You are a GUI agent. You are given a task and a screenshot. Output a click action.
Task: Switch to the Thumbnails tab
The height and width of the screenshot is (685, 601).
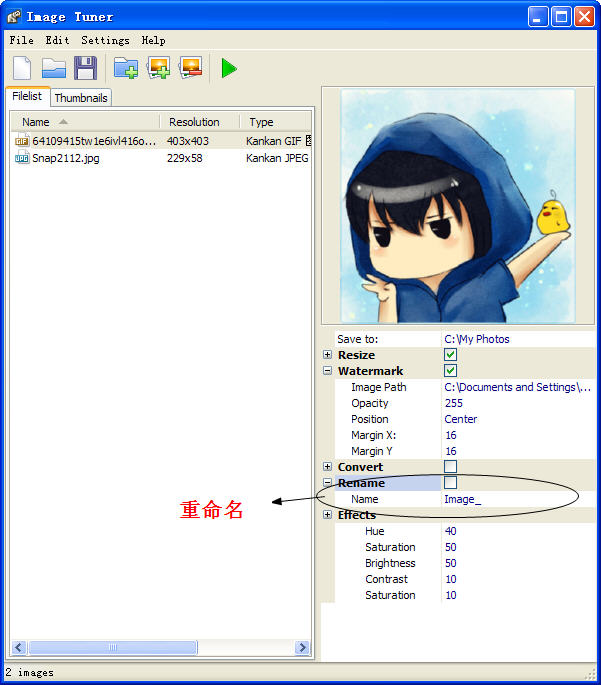tap(81, 98)
